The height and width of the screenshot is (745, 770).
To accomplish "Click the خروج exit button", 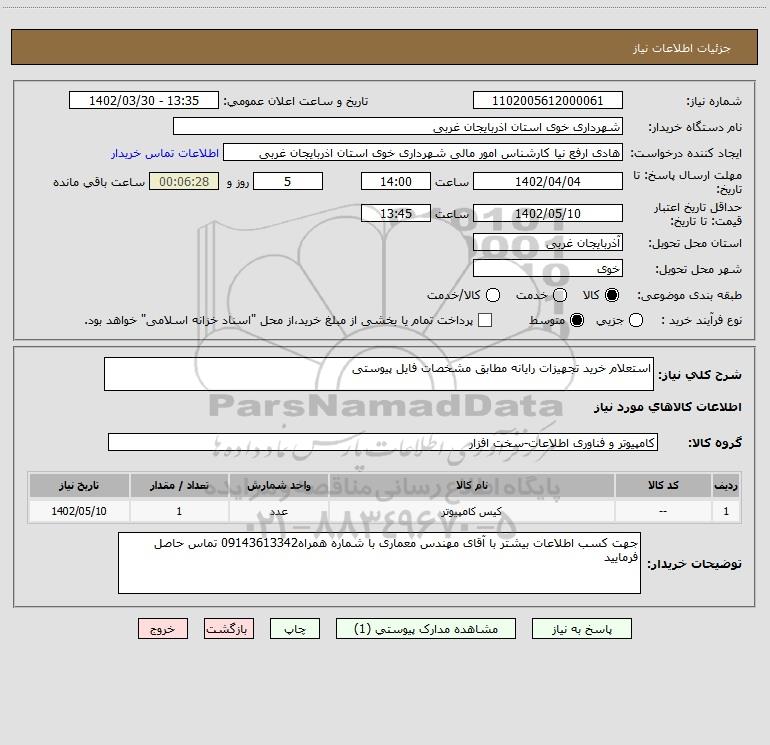I will pyautogui.click(x=163, y=629).
